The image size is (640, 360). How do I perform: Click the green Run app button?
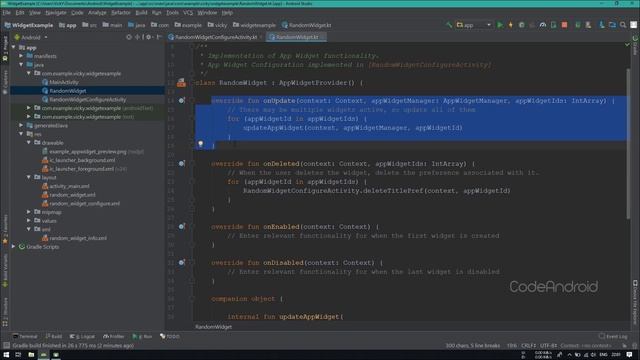coord(500,25)
